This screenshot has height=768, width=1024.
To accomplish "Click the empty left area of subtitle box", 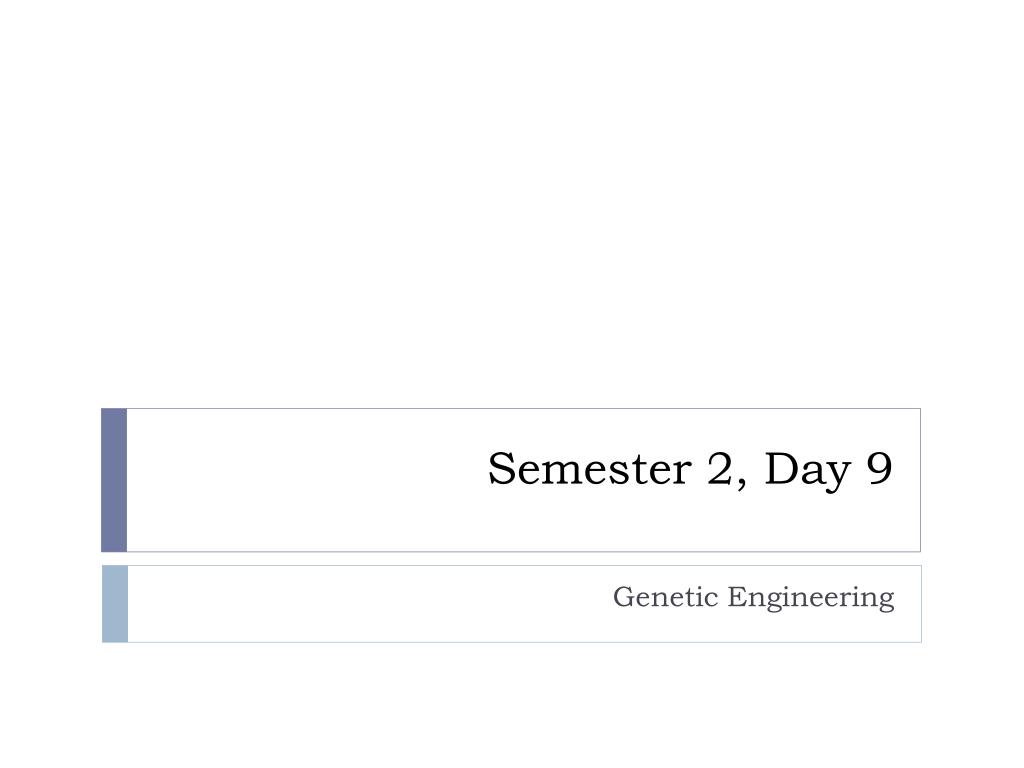I will click(x=366, y=604).
